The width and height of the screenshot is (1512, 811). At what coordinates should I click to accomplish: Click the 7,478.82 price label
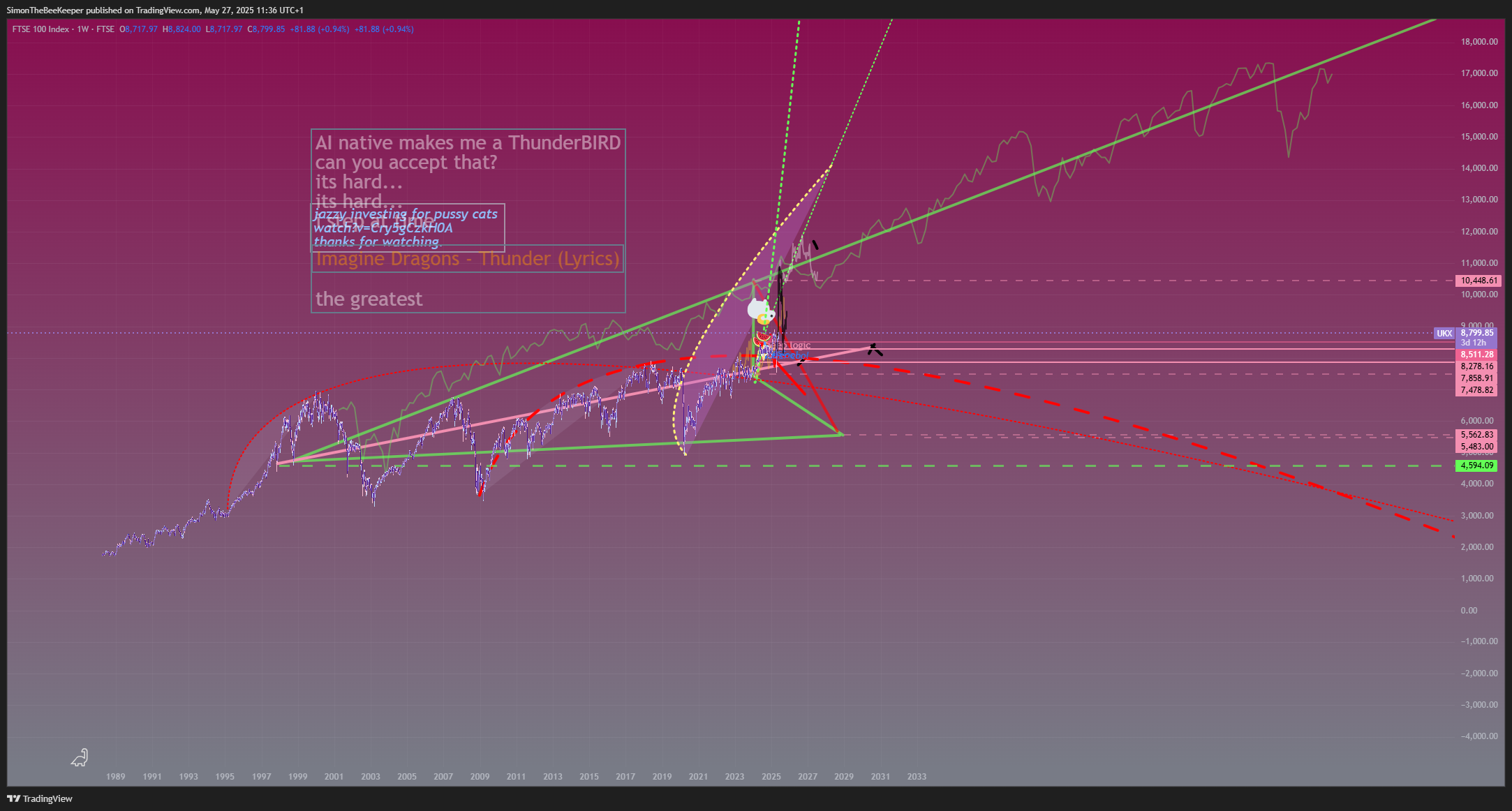point(1477,390)
